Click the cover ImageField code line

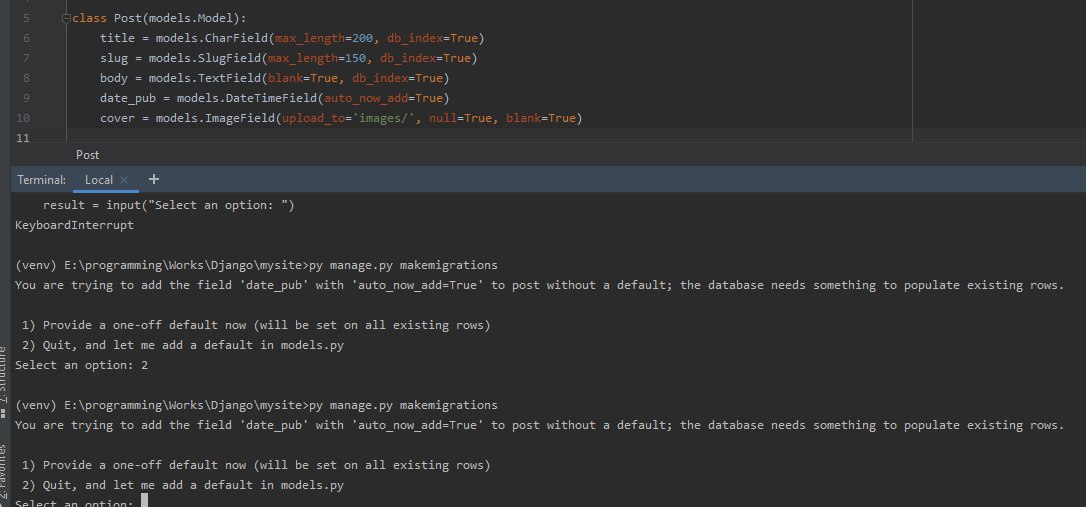click(x=341, y=118)
